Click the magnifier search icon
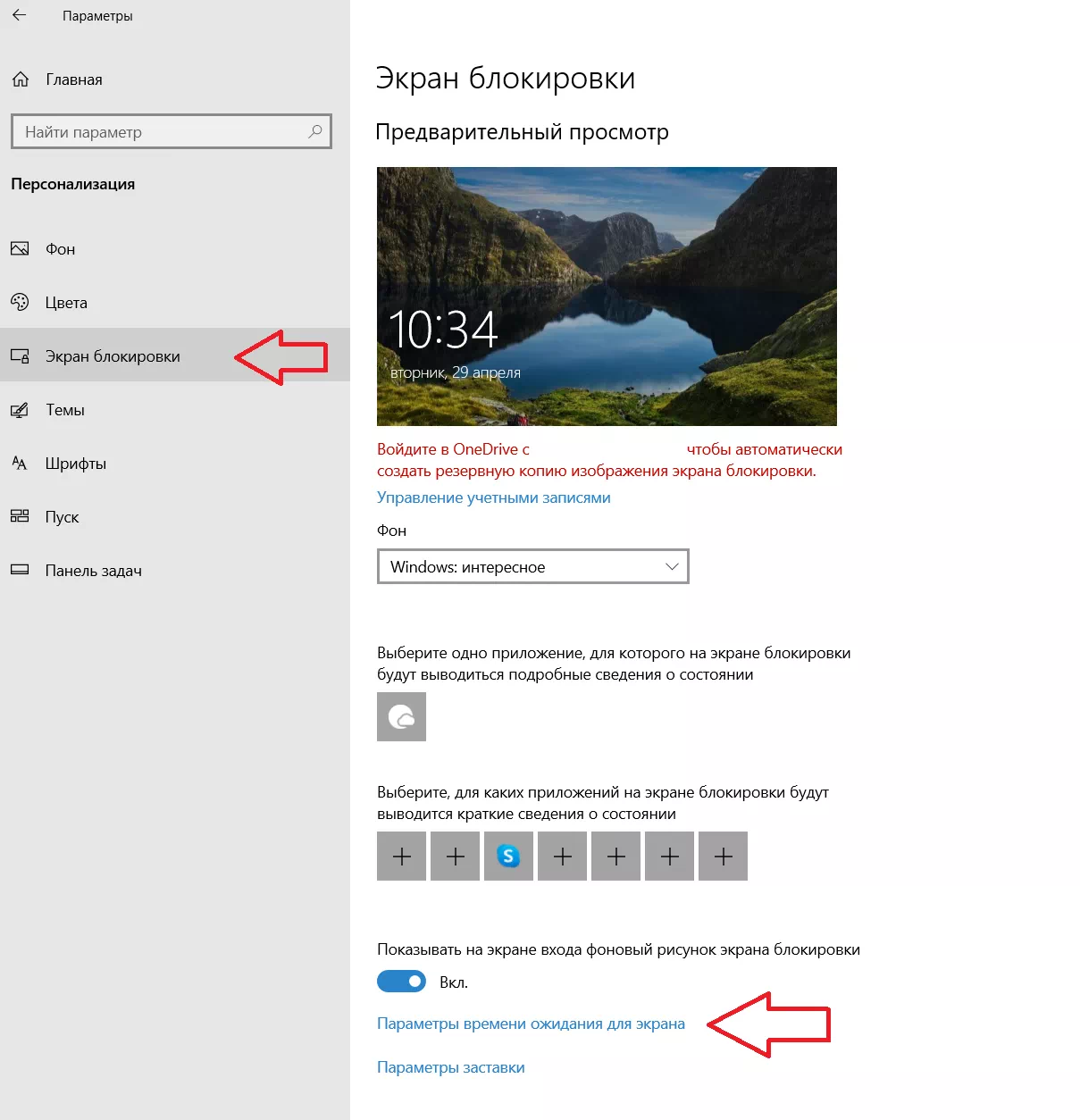Image resolution: width=1080 pixels, height=1120 pixels. click(314, 131)
